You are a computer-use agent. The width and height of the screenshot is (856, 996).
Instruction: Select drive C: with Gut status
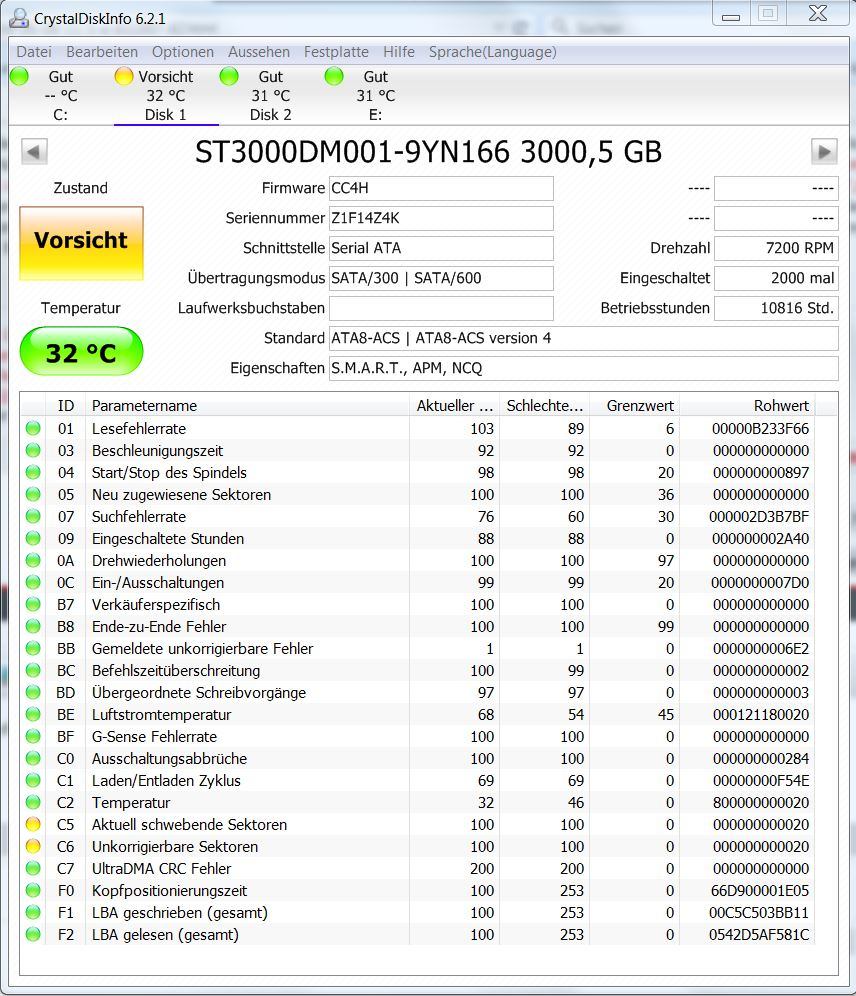60,95
